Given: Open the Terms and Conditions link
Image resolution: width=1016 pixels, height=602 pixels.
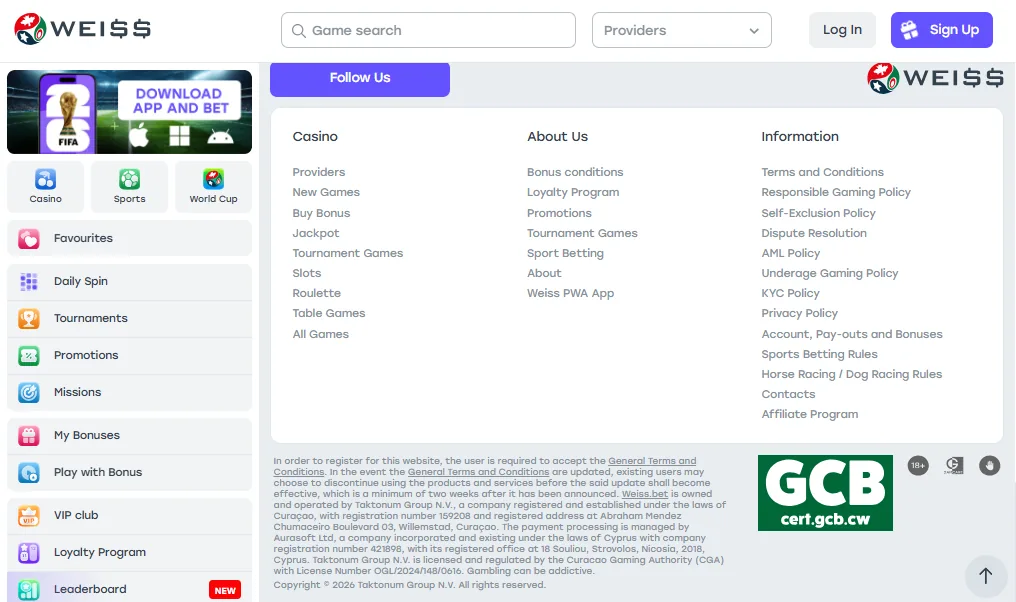Looking at the screenshot, I should pos(822,172).
